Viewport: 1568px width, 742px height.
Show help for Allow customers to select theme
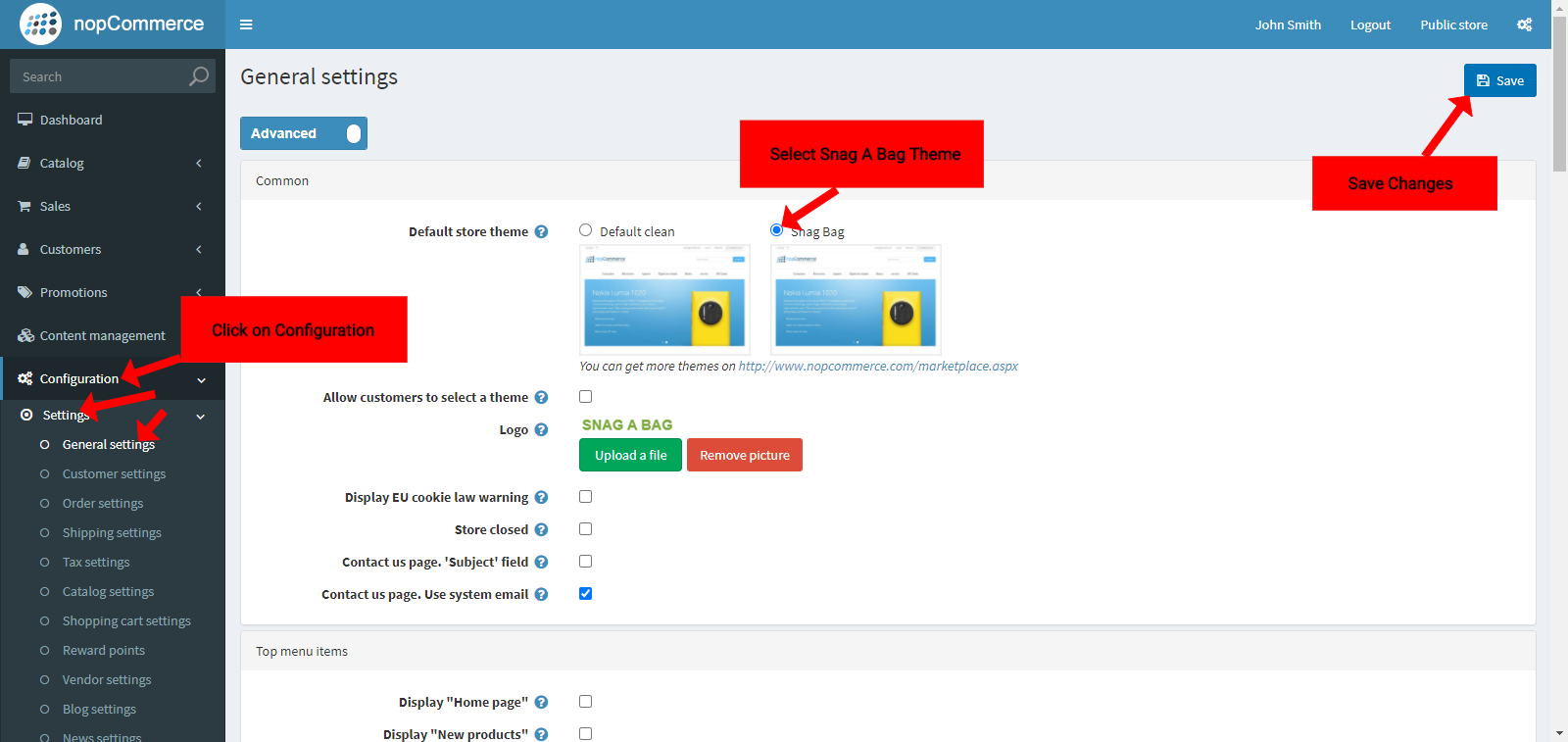coord(541,397)
